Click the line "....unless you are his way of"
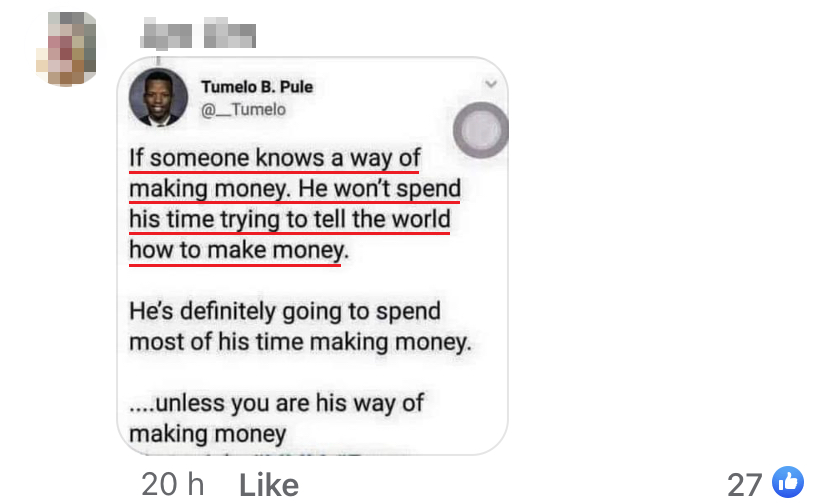 [x=277, y=403]
